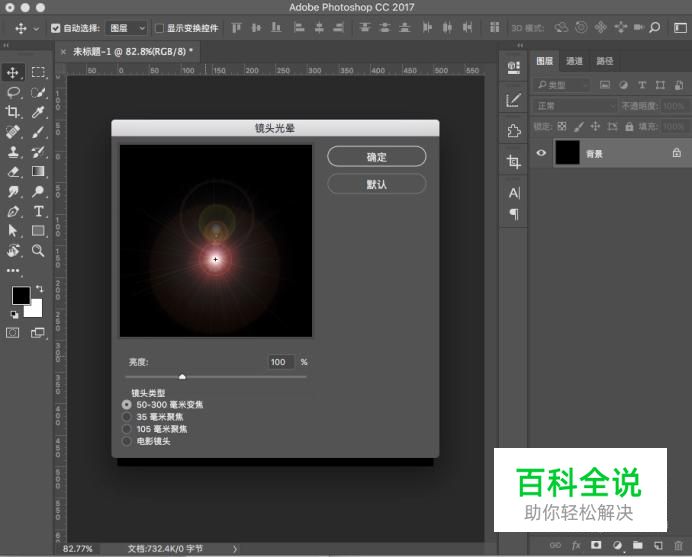Confirm lens flare with 确定
The image size is (692, 557).
click(x=376, y=157)
